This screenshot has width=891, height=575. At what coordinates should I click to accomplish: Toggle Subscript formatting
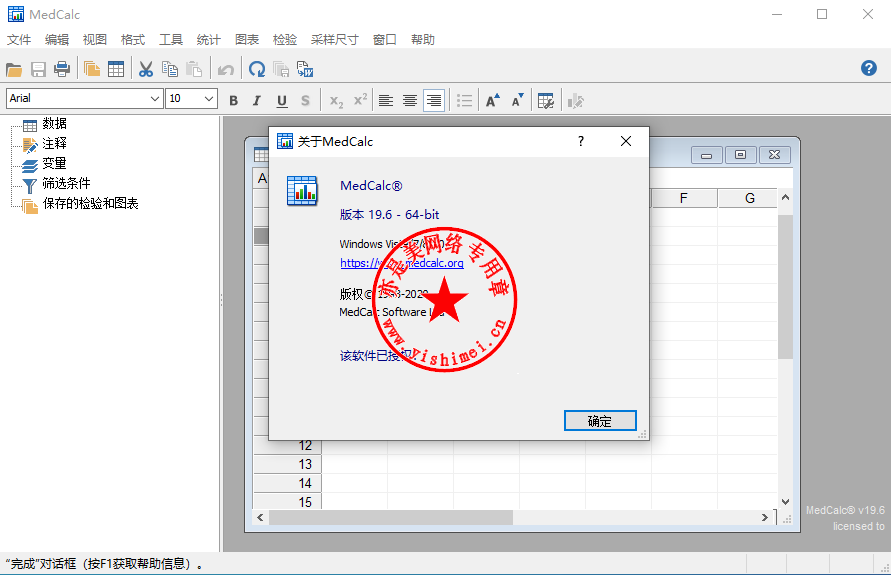point(336,101)
